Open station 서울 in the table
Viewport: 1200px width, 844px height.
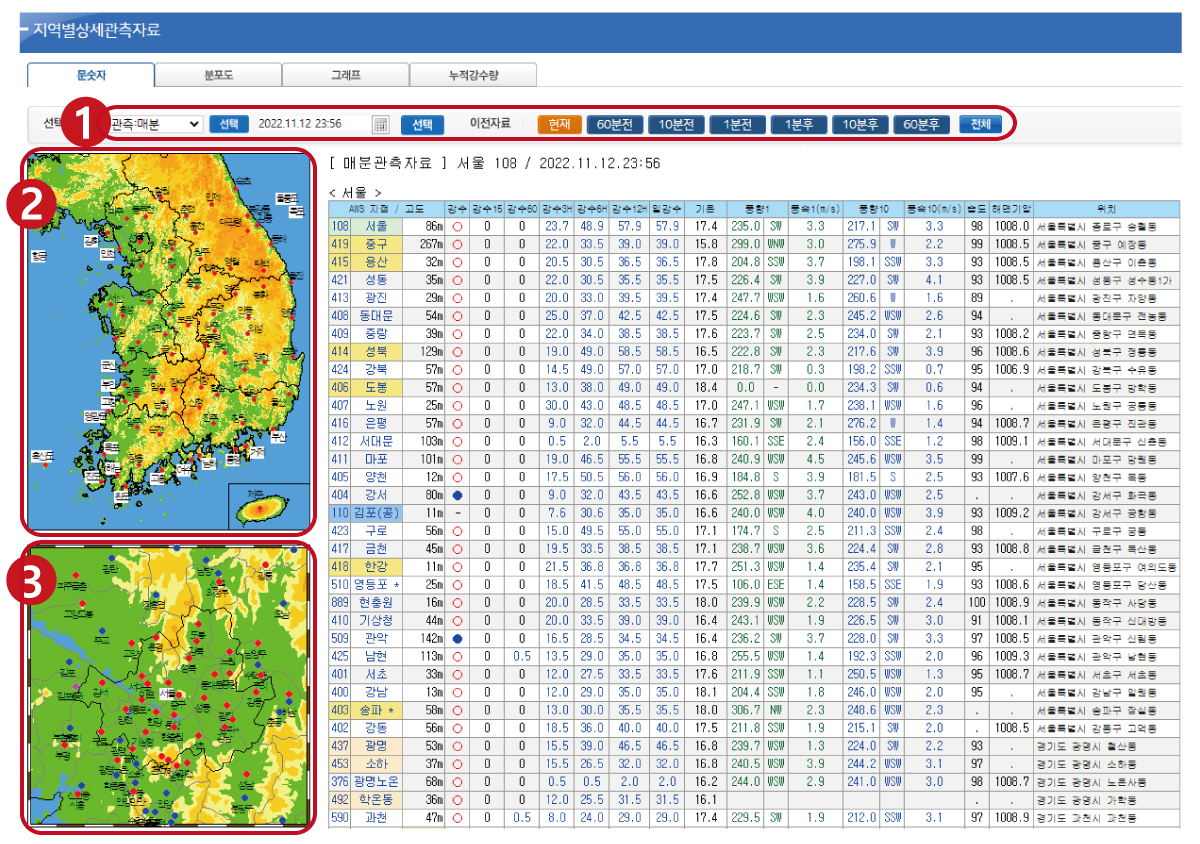pyautogui.click(x=376, y=227)
